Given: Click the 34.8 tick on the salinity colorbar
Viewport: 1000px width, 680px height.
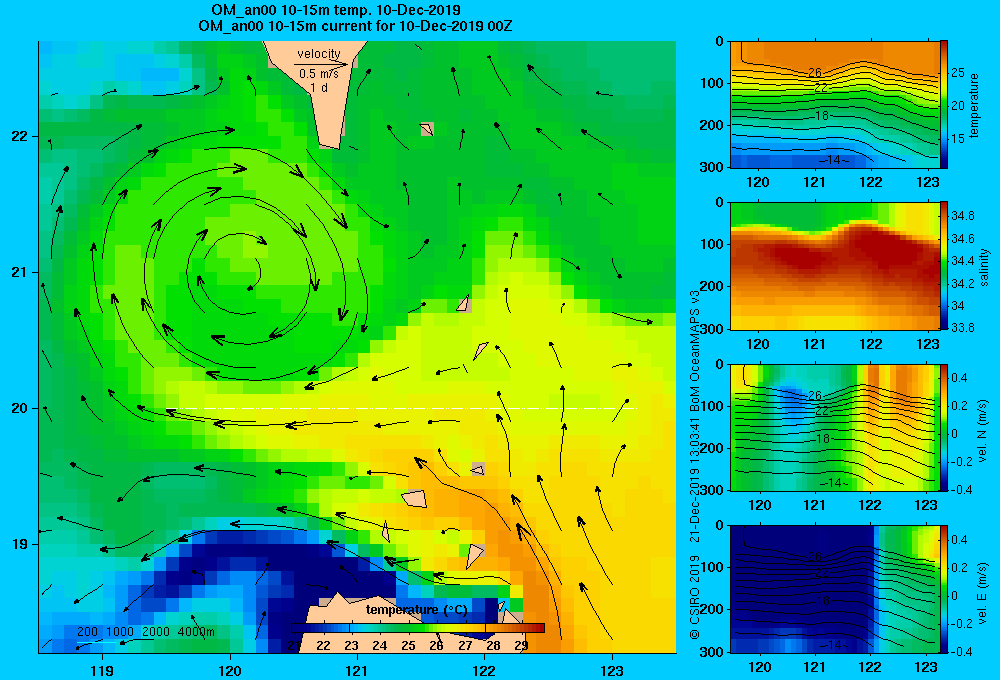Looking at the screenshot, I should [962, 216].
